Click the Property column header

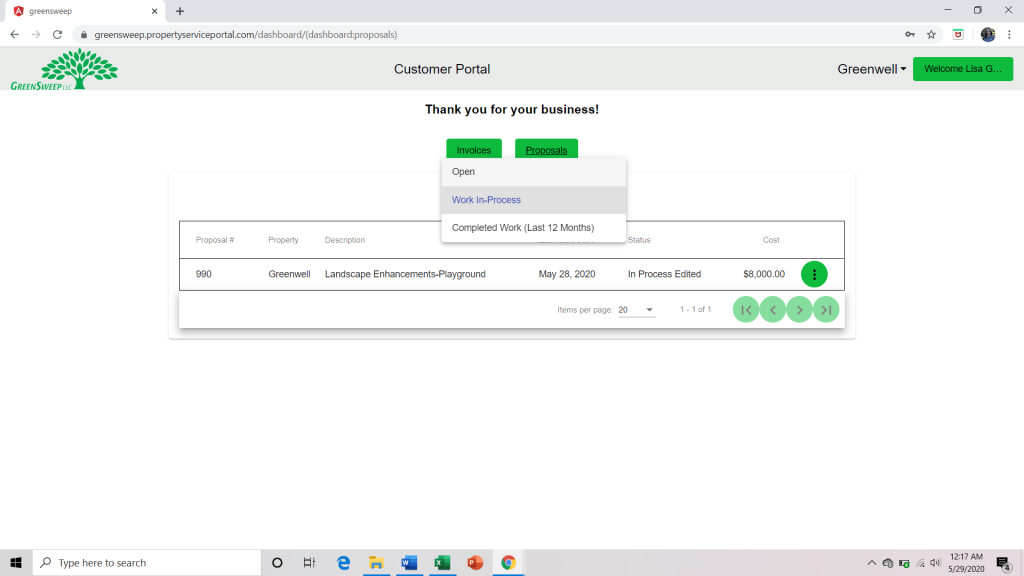283,240
